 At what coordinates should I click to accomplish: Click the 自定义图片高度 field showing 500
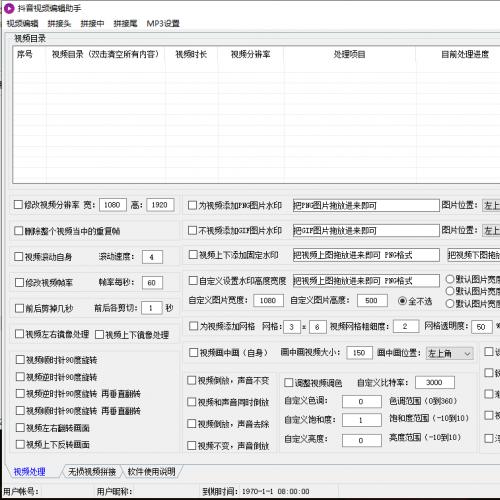[x=372, y=300]
